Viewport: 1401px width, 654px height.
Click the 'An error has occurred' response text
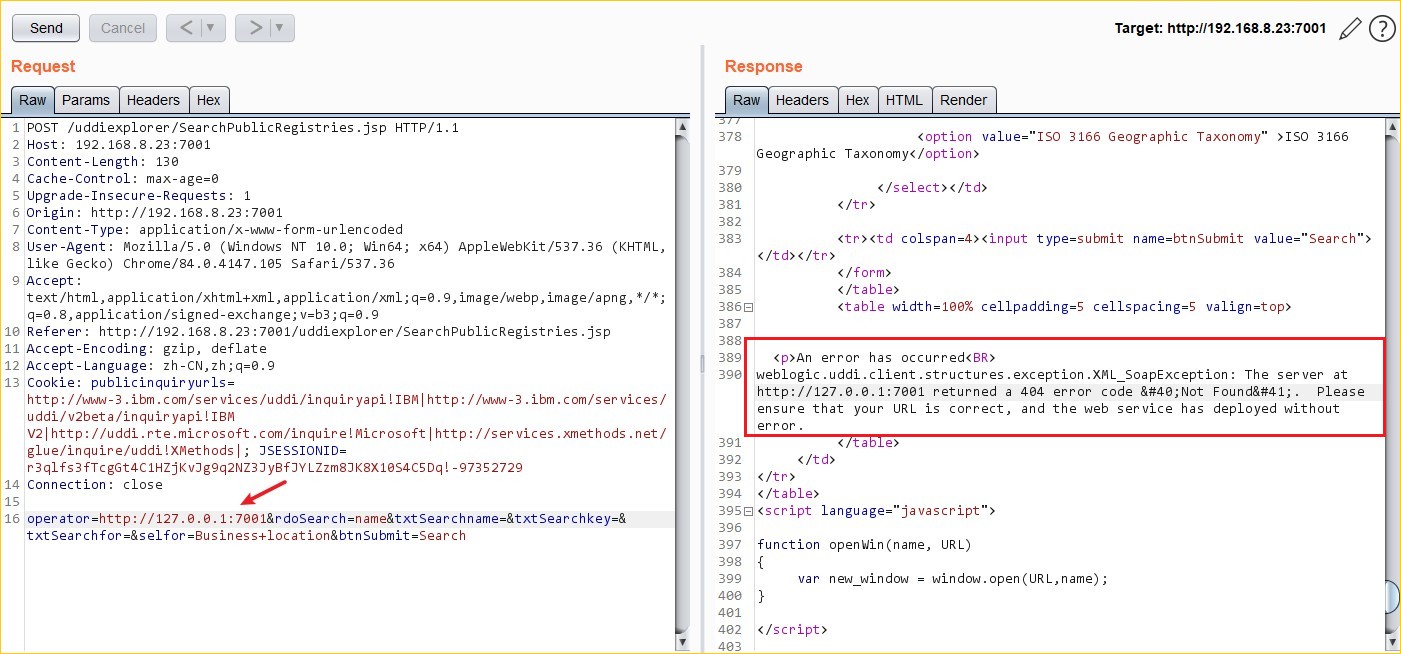[x=882, y=358]
